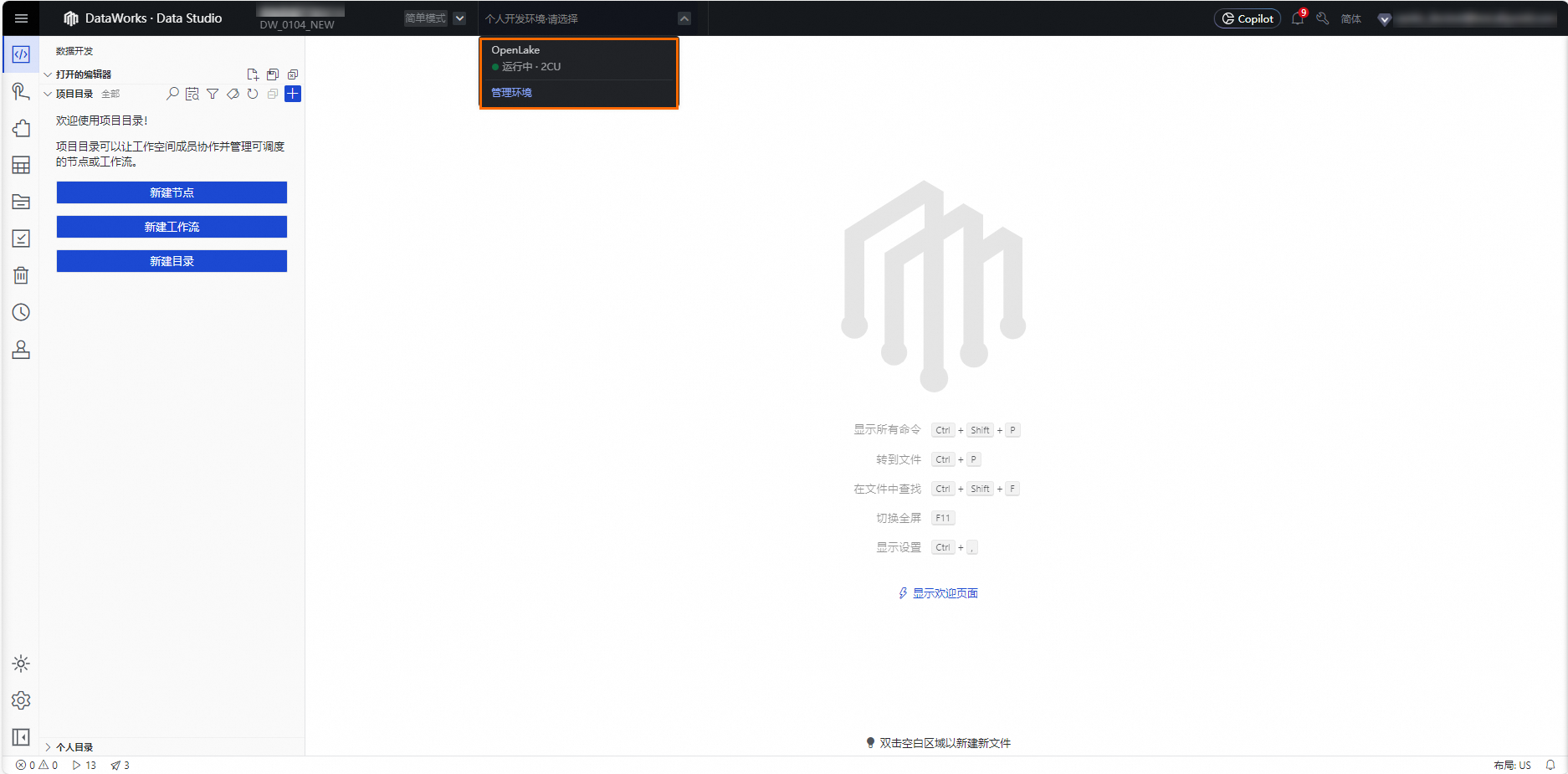
Task: Collapse the 项目目录 section
Action: [x=48, y=94]
